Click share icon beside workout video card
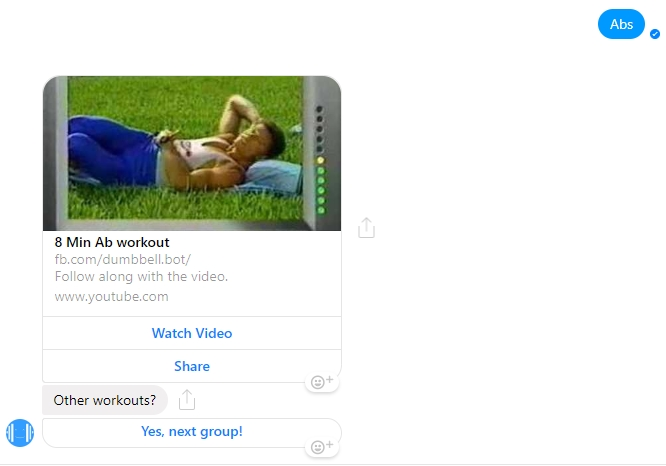 click(366, 228)
